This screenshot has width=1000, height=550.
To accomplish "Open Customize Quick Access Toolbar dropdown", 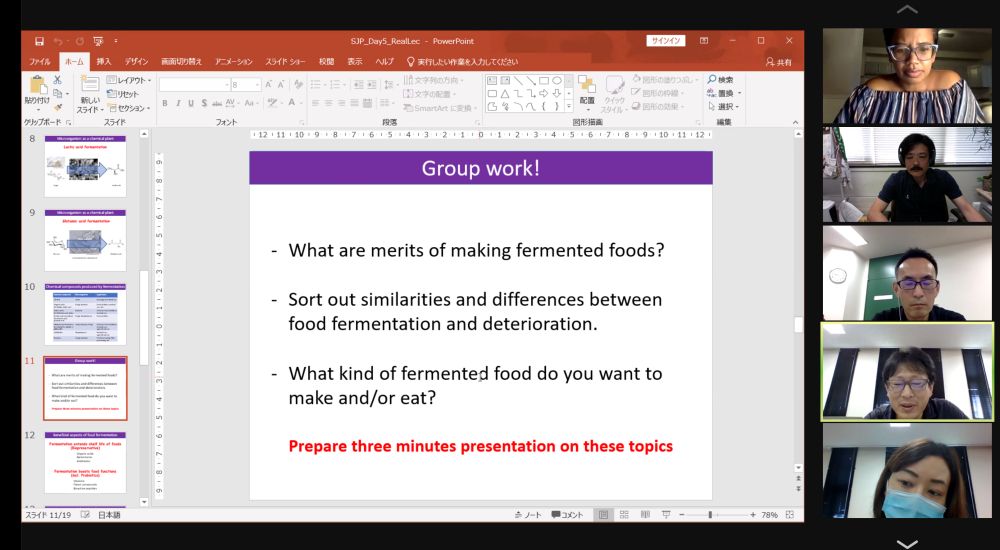I will pos(116,41).
